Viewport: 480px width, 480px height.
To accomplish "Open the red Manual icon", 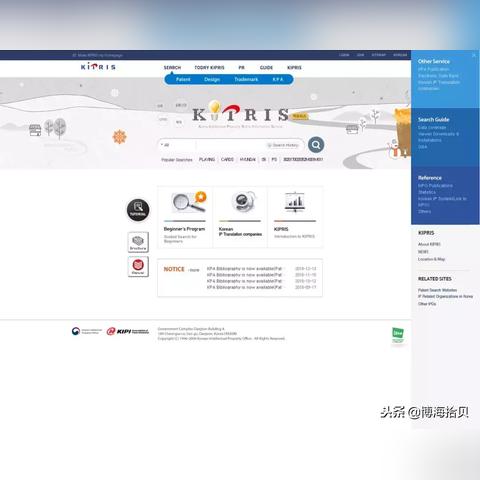I will tap(138, 267).
